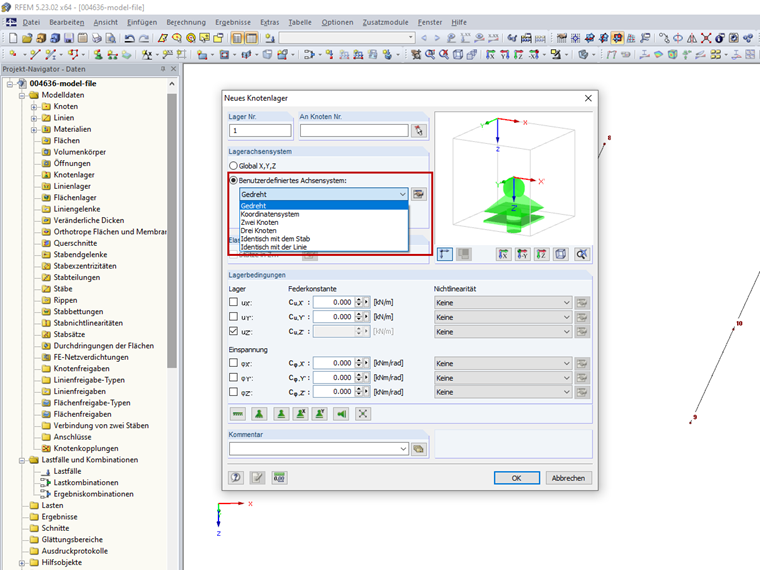This screenshot has height=570, width=760.
Task: Select Querschnitte in the navigator tree
Action: coord(75,243)
